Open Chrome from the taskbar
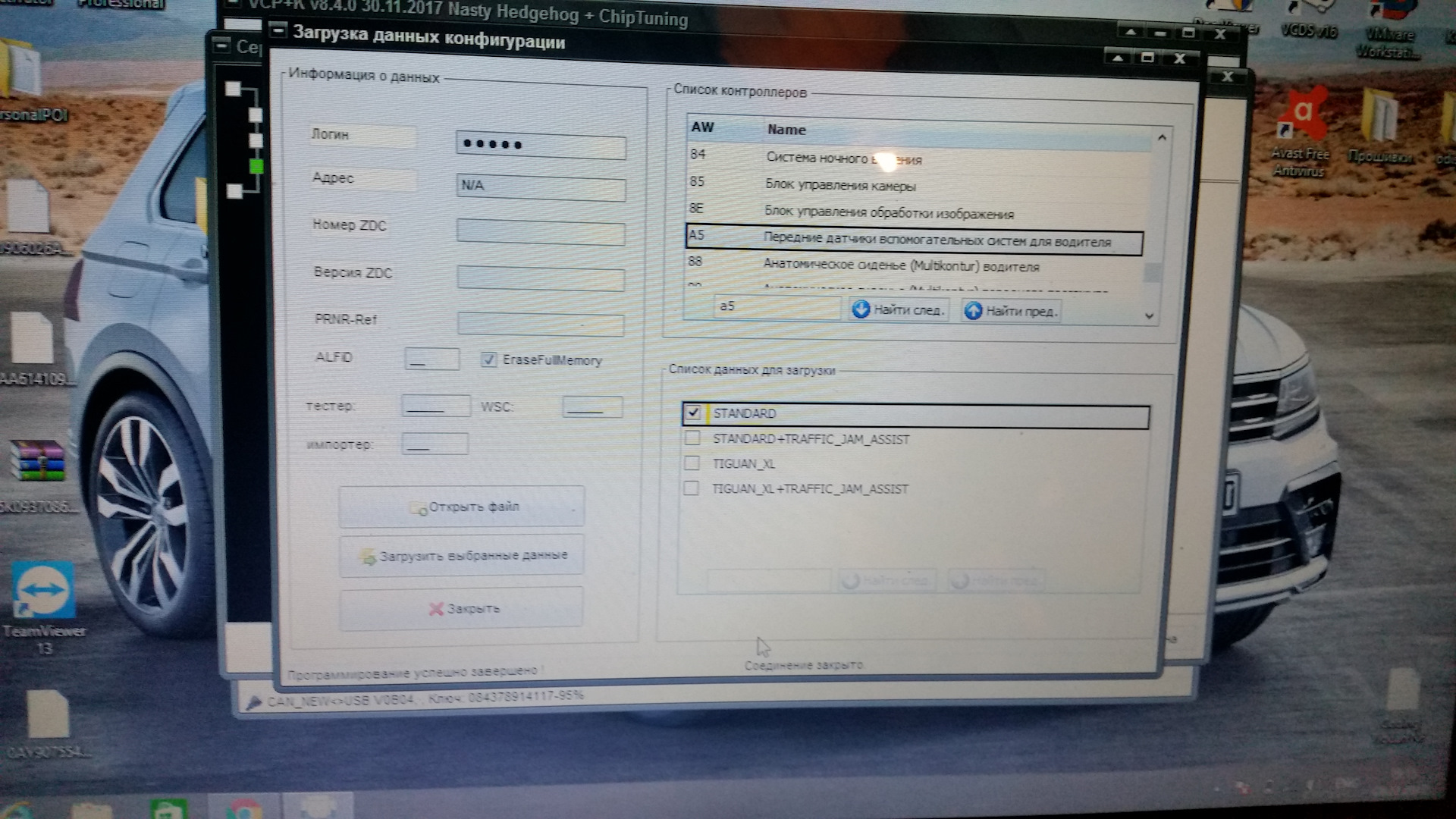1456x819 pixels. click(x=243, y=809)
